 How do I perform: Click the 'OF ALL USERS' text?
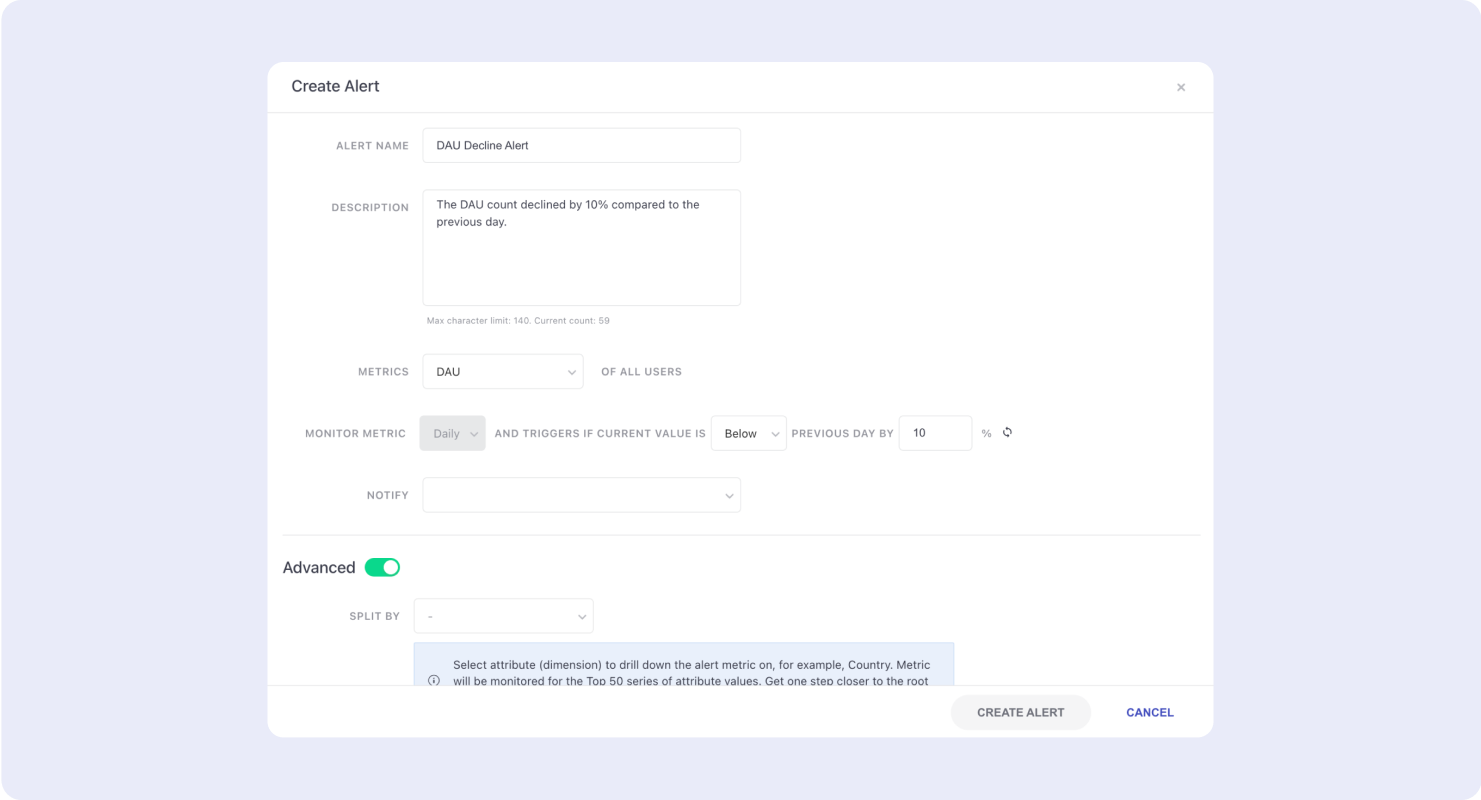[x=641, y=372]
